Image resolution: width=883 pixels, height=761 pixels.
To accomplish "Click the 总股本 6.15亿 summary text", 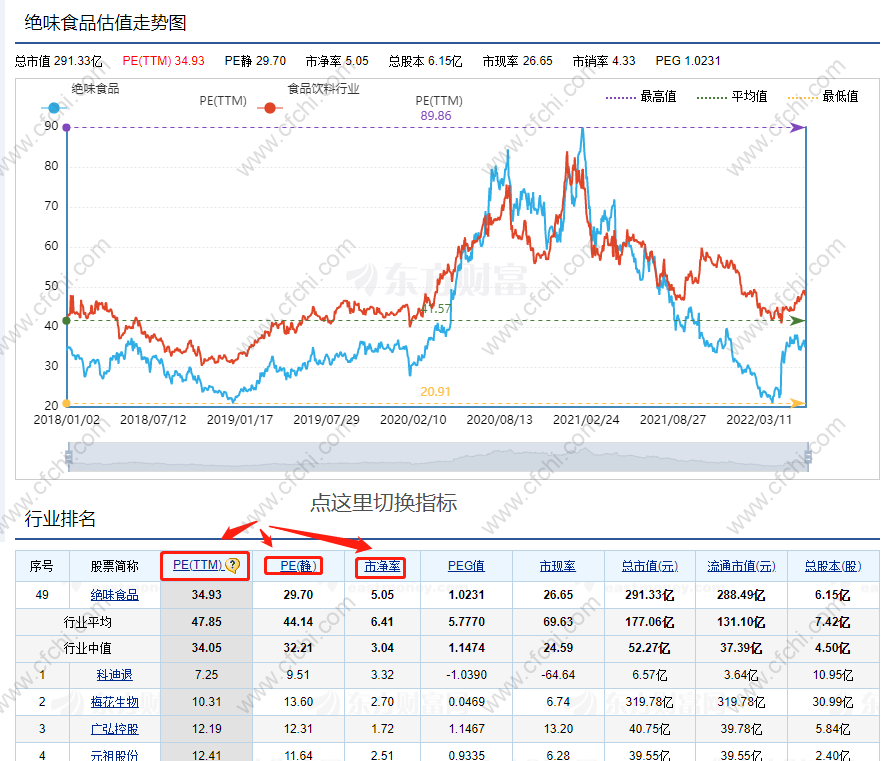I will pyautogui.click(x=425, y=61).
